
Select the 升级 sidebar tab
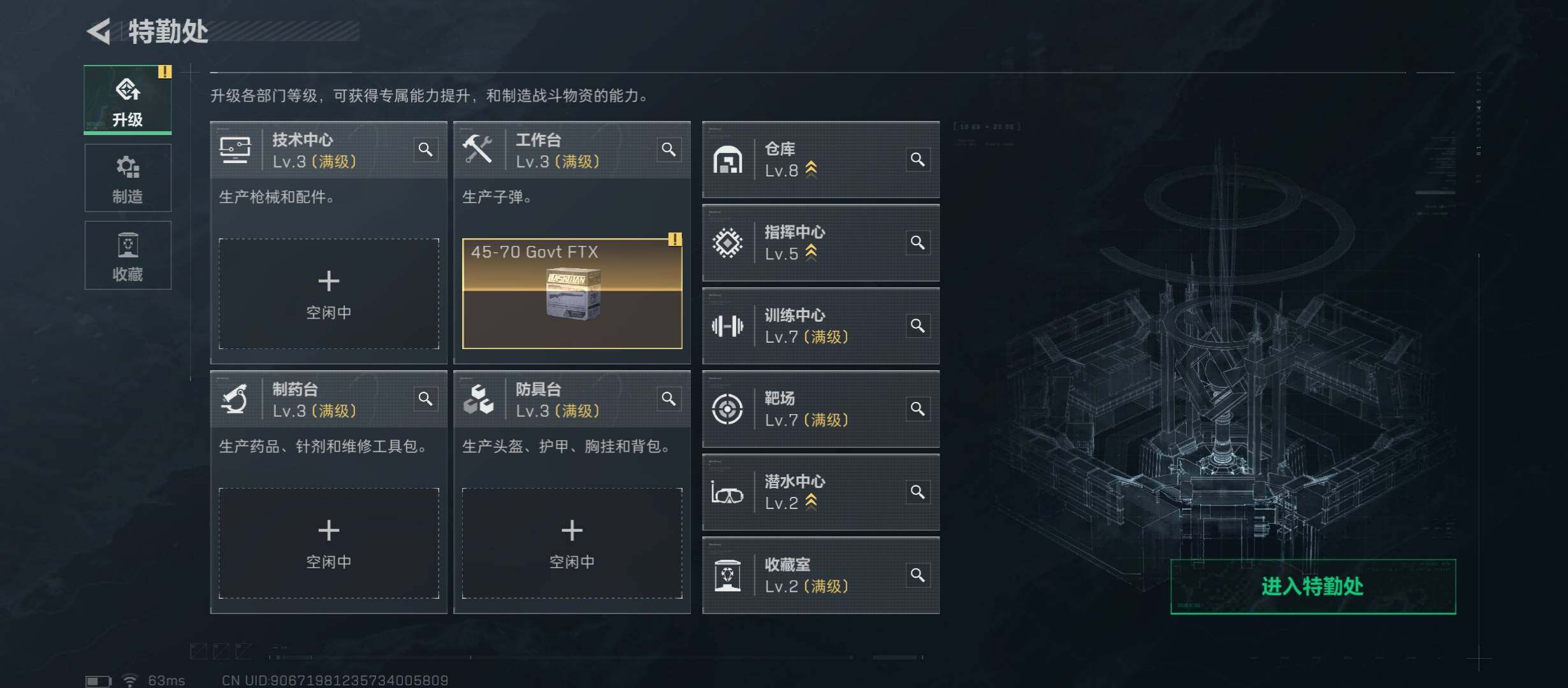tap(127, 100)
